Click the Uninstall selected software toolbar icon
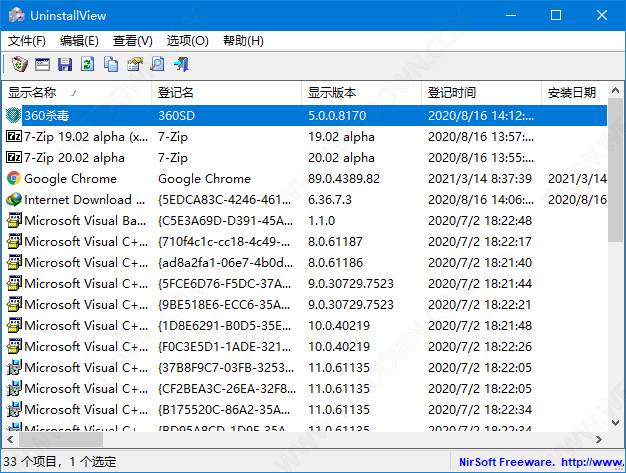The image size is (626, 473). coord(20,64)
